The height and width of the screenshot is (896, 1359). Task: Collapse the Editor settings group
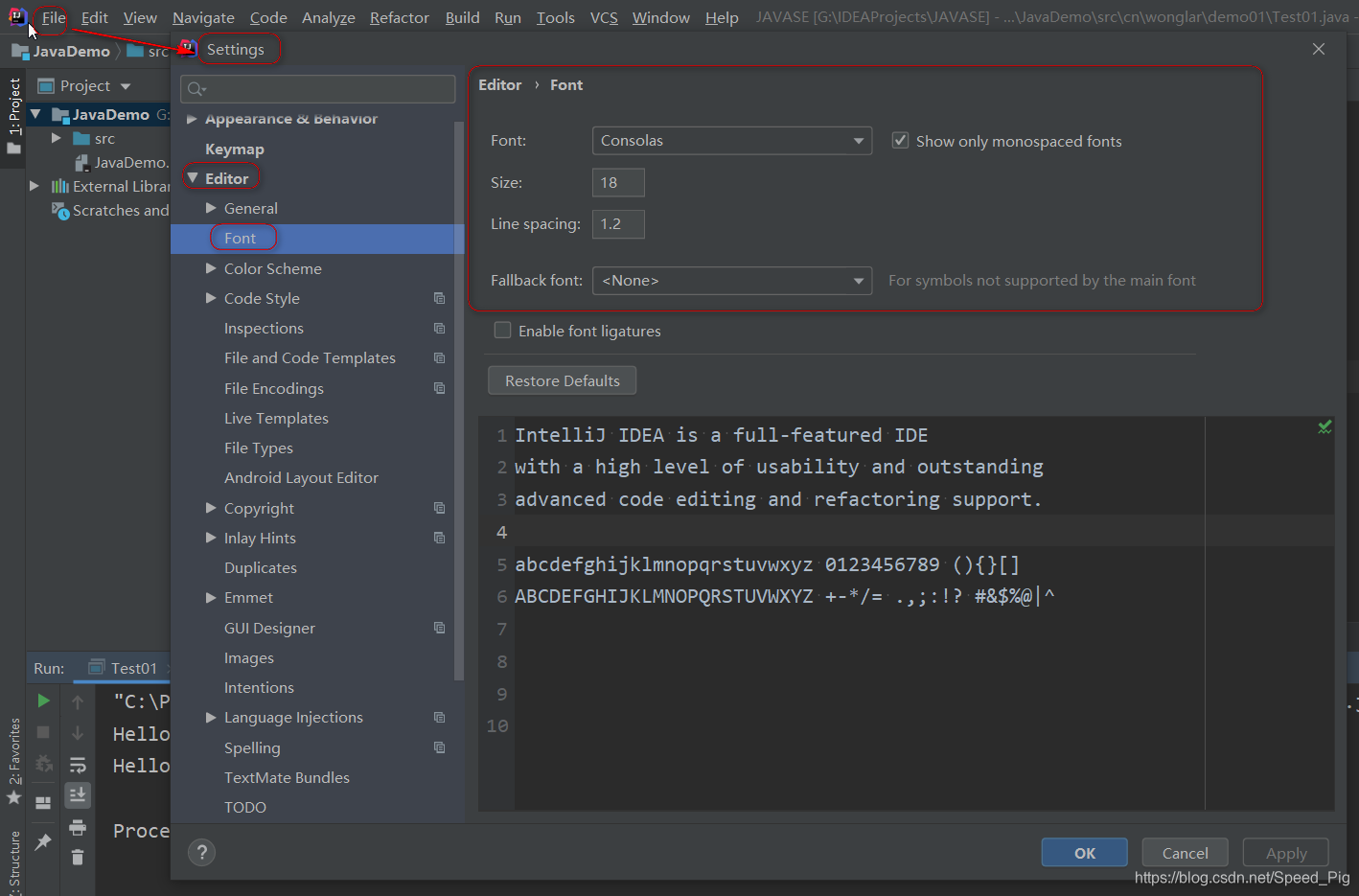(193, 178)
